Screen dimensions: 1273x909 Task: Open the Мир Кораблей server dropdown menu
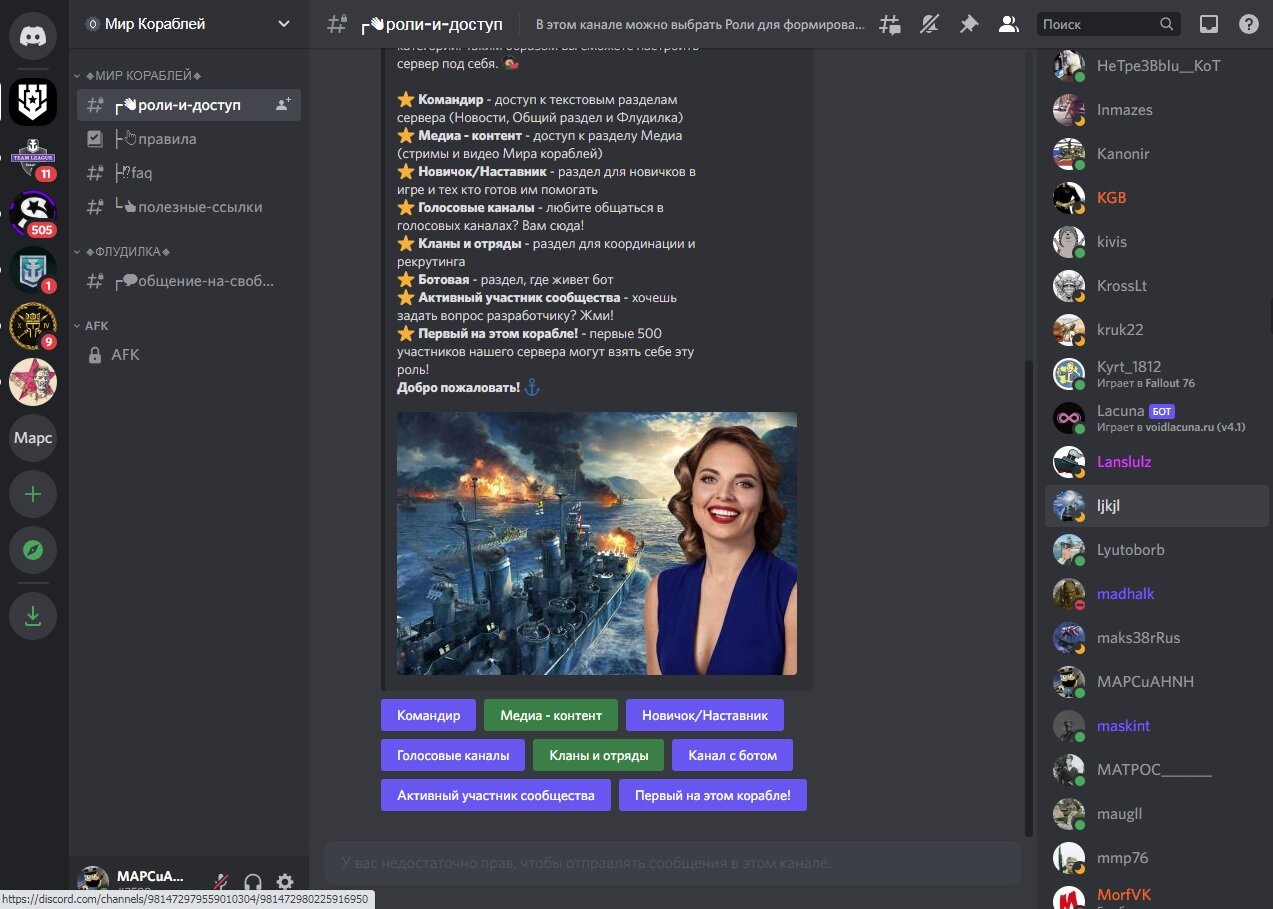(x=189, y=24)
